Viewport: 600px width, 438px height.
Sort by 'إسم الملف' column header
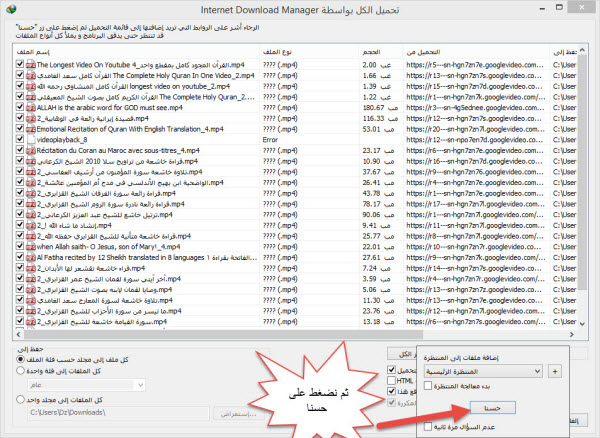[x=136, y=52]
